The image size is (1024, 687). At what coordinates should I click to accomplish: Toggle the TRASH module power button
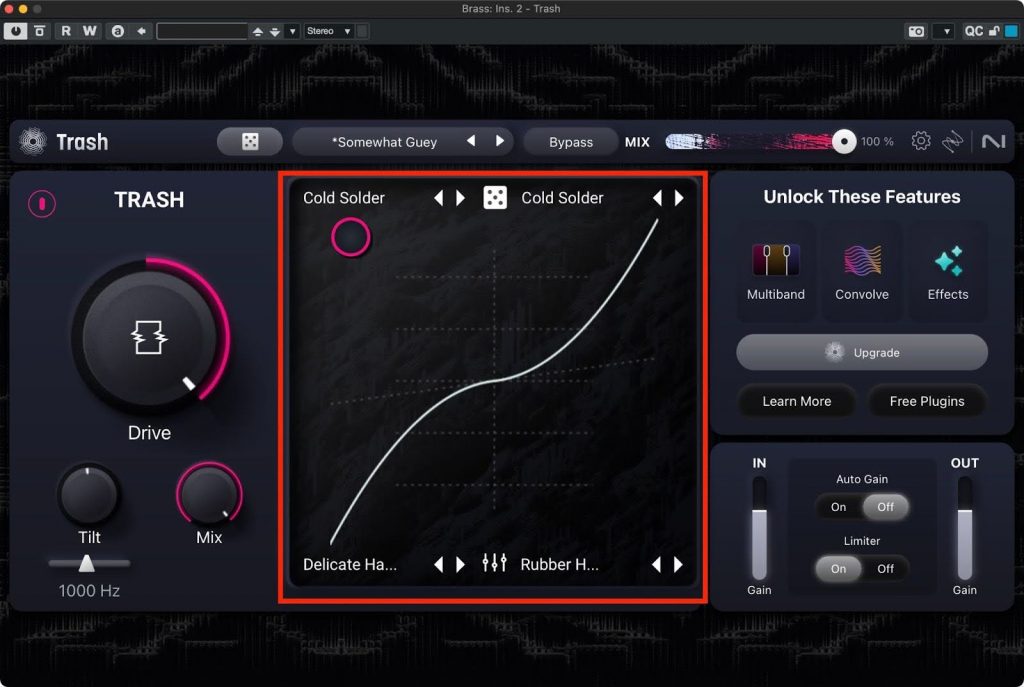click(x=42, y=203)
